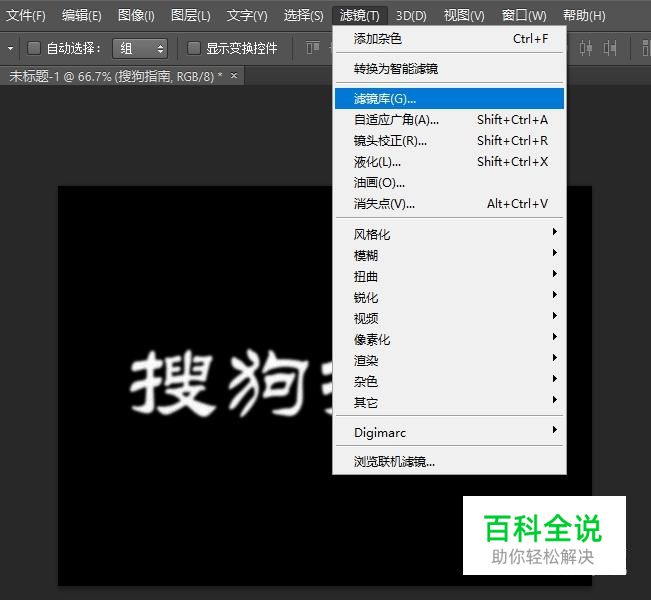This screenshot has width=651, height=600.
Task: Open the 文件(F) menu
Action: 26,16
